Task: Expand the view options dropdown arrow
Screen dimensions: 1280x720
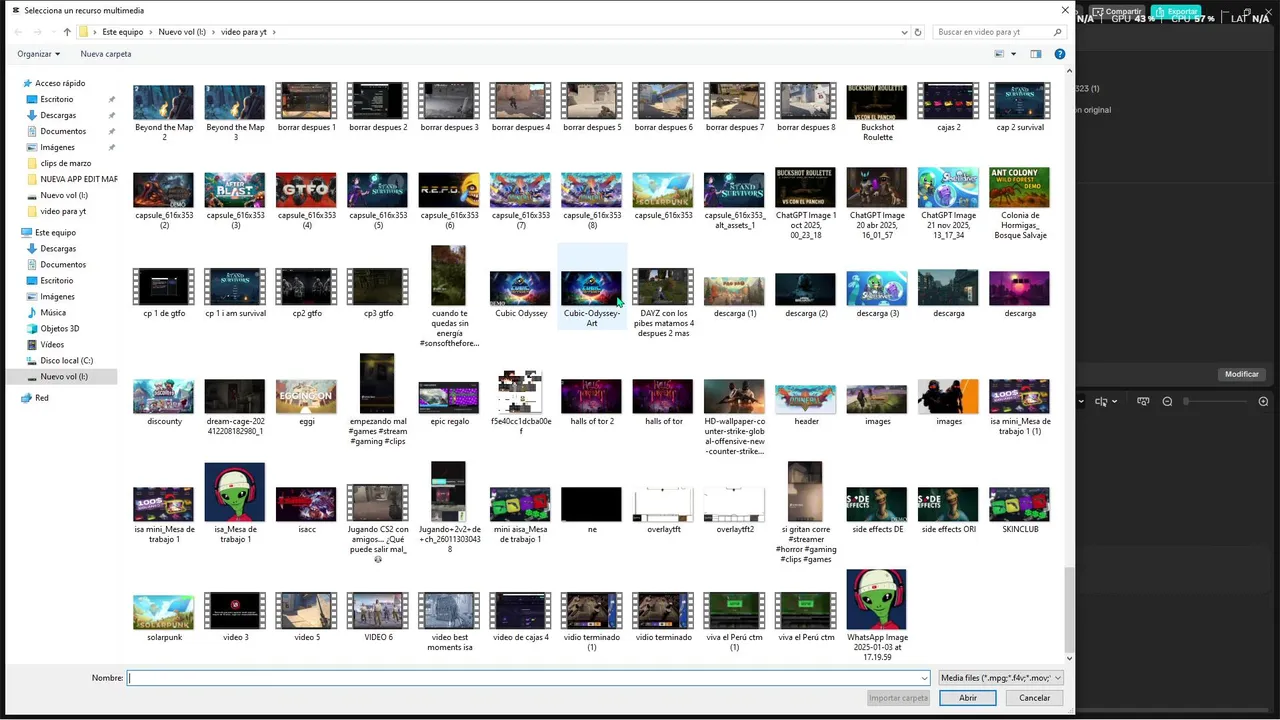Action: coord(1013,54)
